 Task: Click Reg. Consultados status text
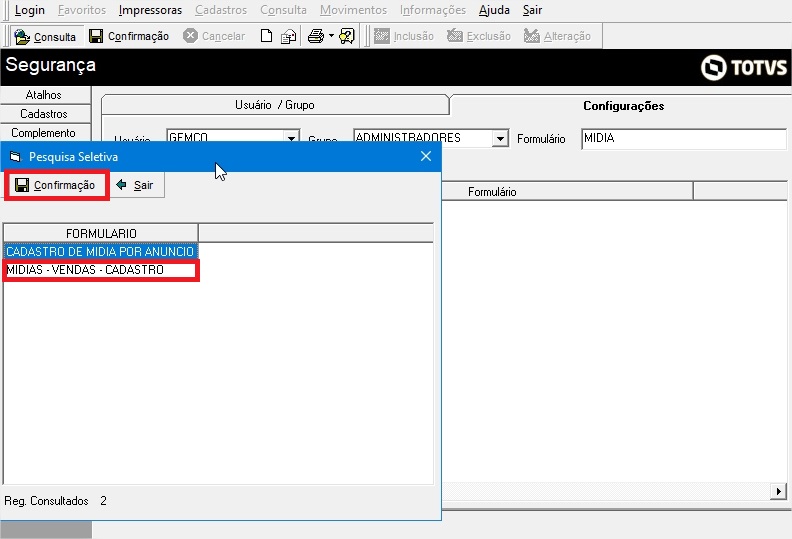(x=46, y=501)
